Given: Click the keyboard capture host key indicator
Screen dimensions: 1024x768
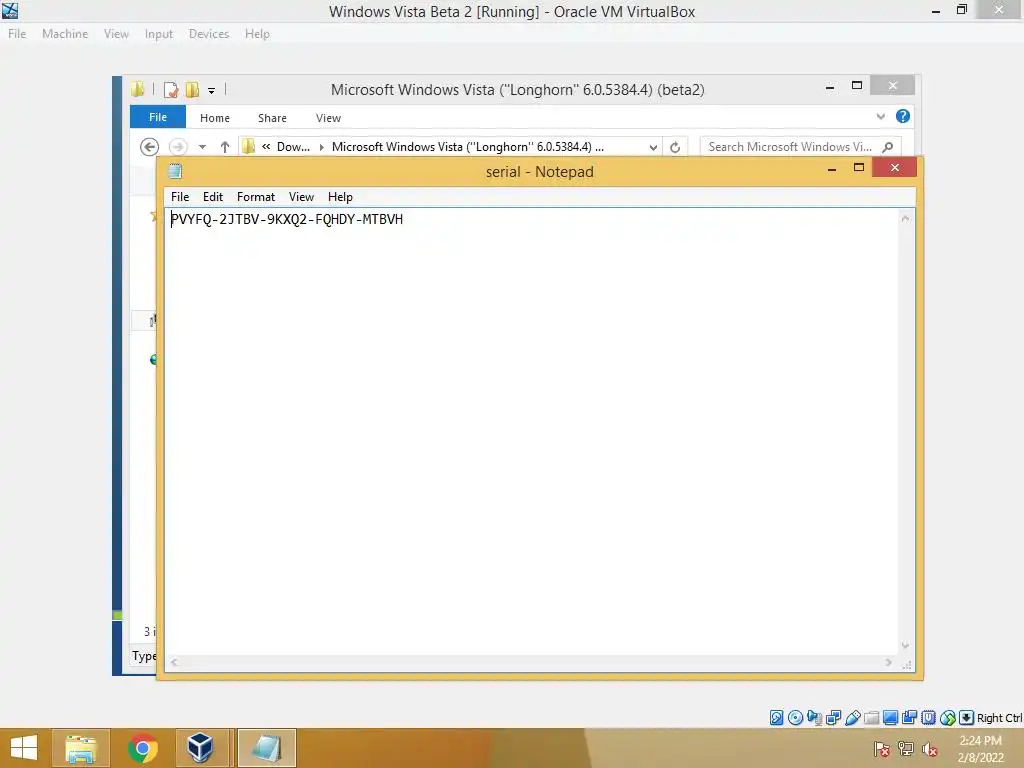Looking at the screenshot, I should coord(967,718).
